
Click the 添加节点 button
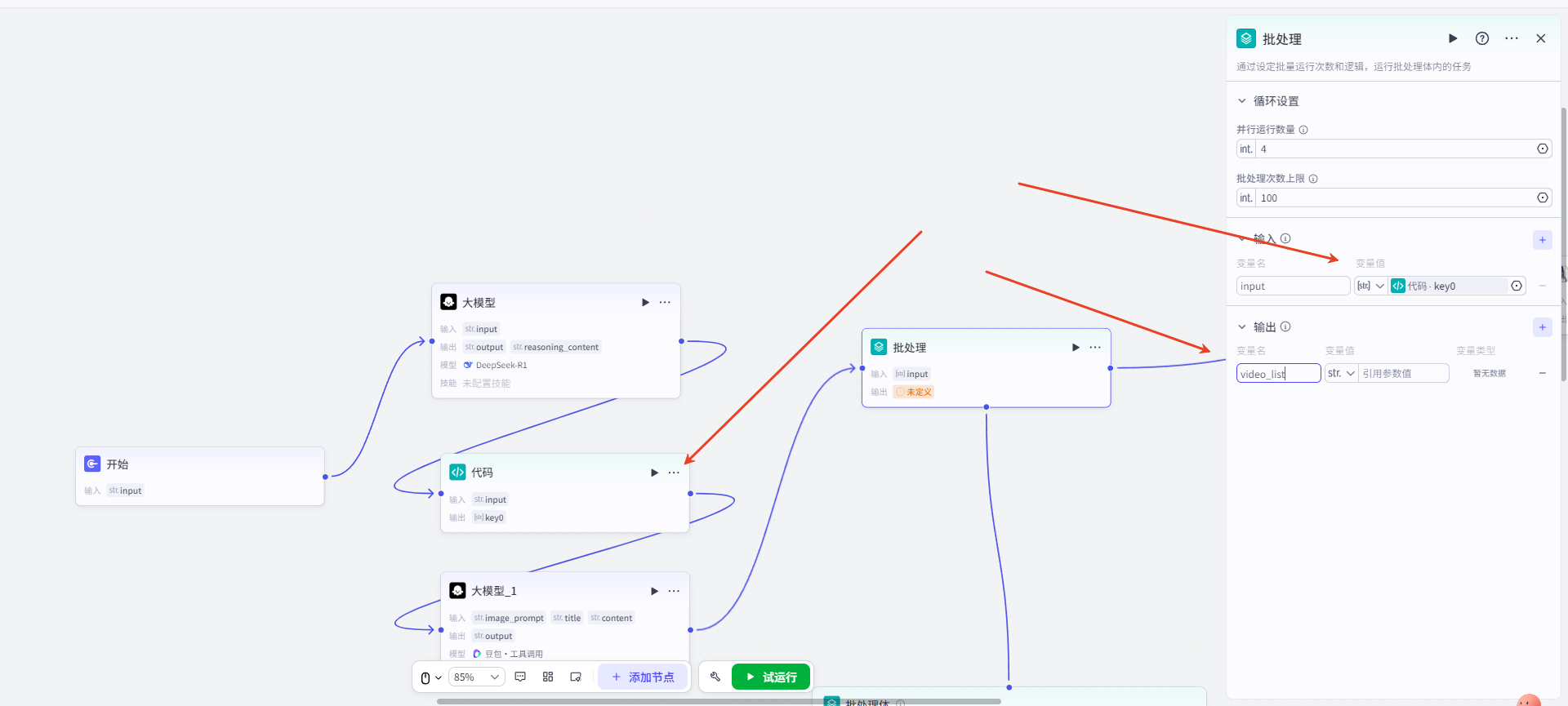(x=643, y=677)
